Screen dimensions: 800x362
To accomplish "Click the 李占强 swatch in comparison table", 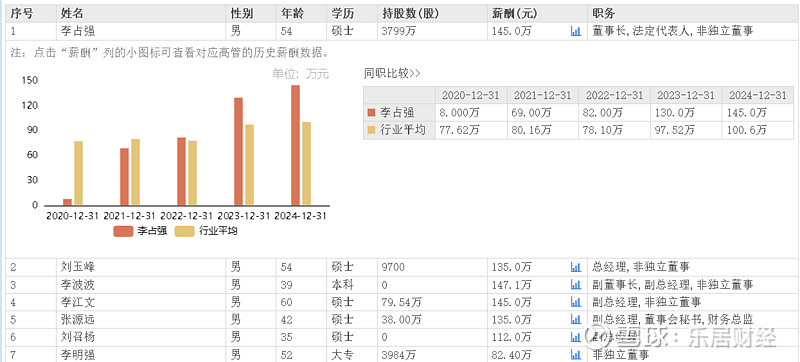I will coord(371,113).
